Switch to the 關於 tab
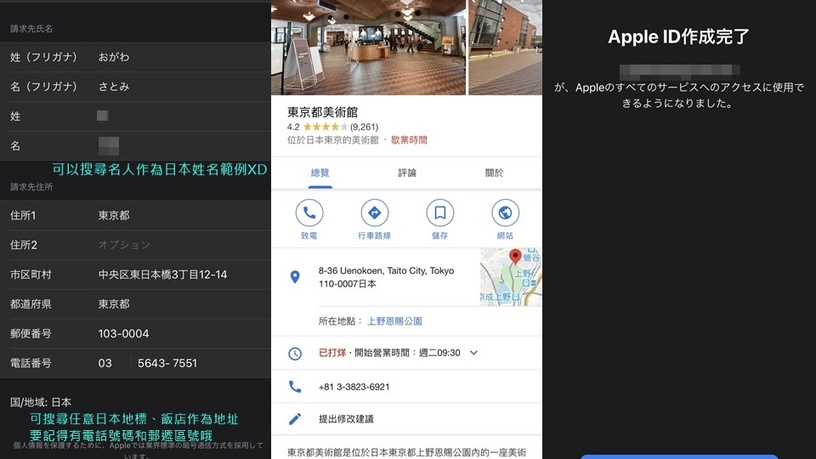 494,173
